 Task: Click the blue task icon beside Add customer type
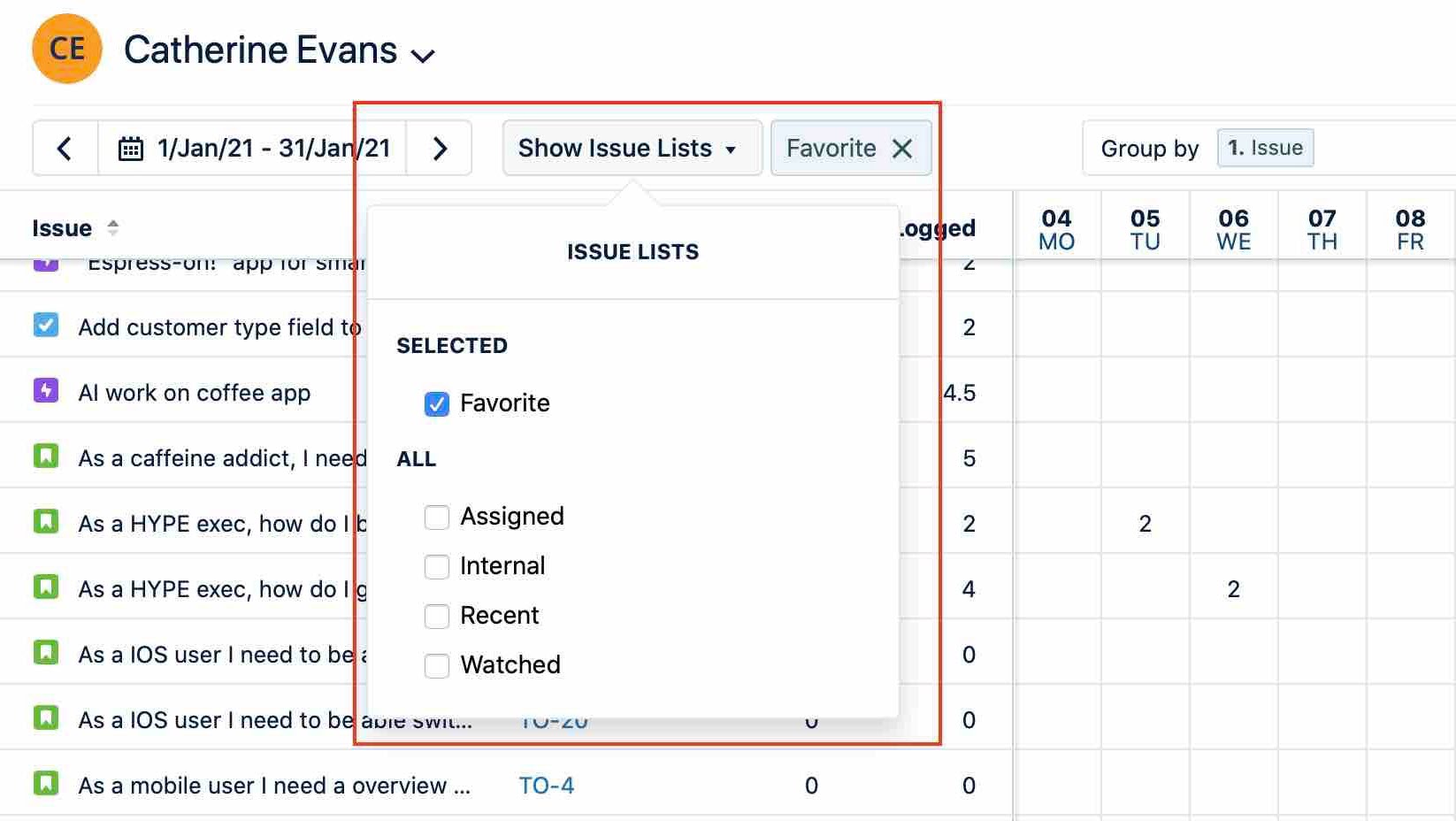click(46, 326)
